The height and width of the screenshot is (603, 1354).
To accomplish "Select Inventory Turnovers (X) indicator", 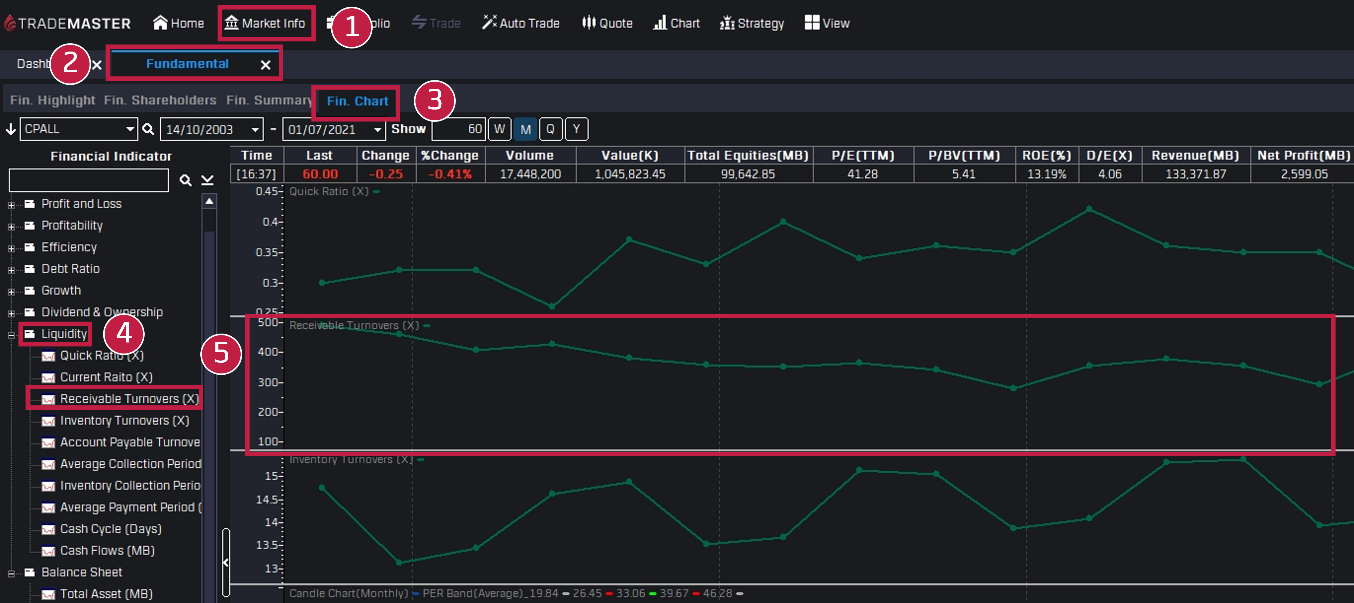I will (x=124, y=421).
